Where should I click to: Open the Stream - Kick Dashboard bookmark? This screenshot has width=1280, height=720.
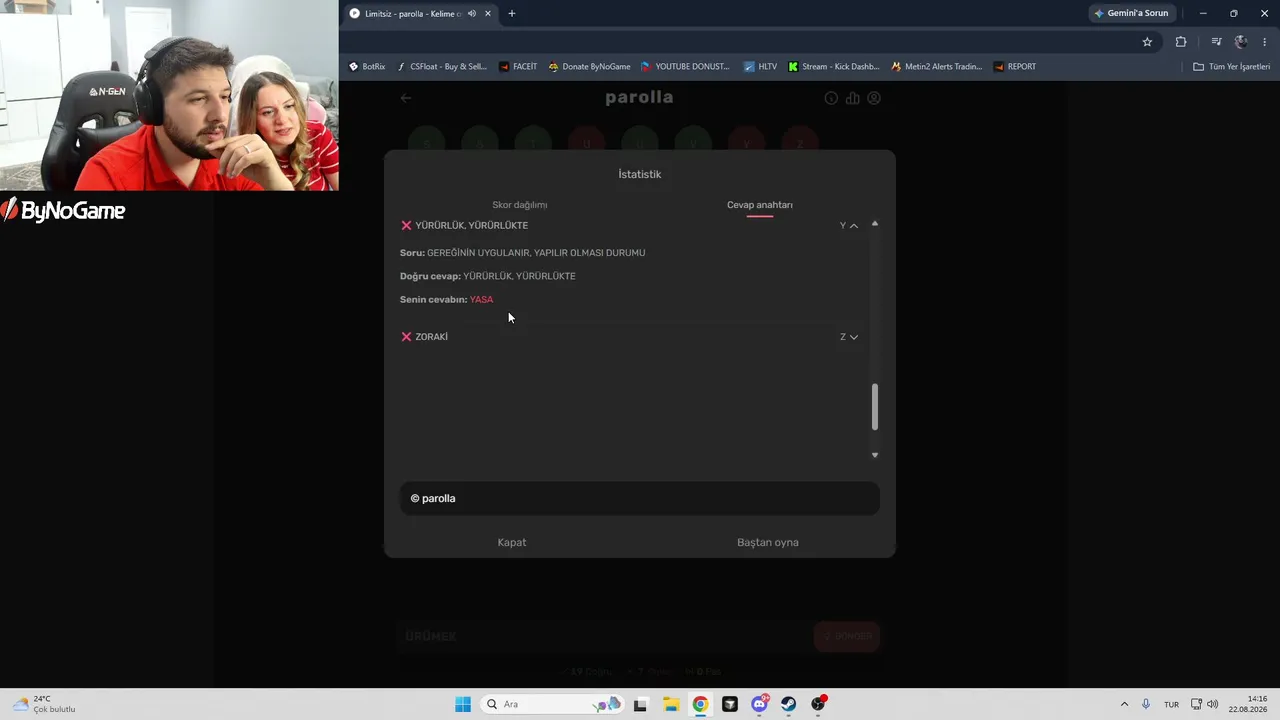pos(834,67)
